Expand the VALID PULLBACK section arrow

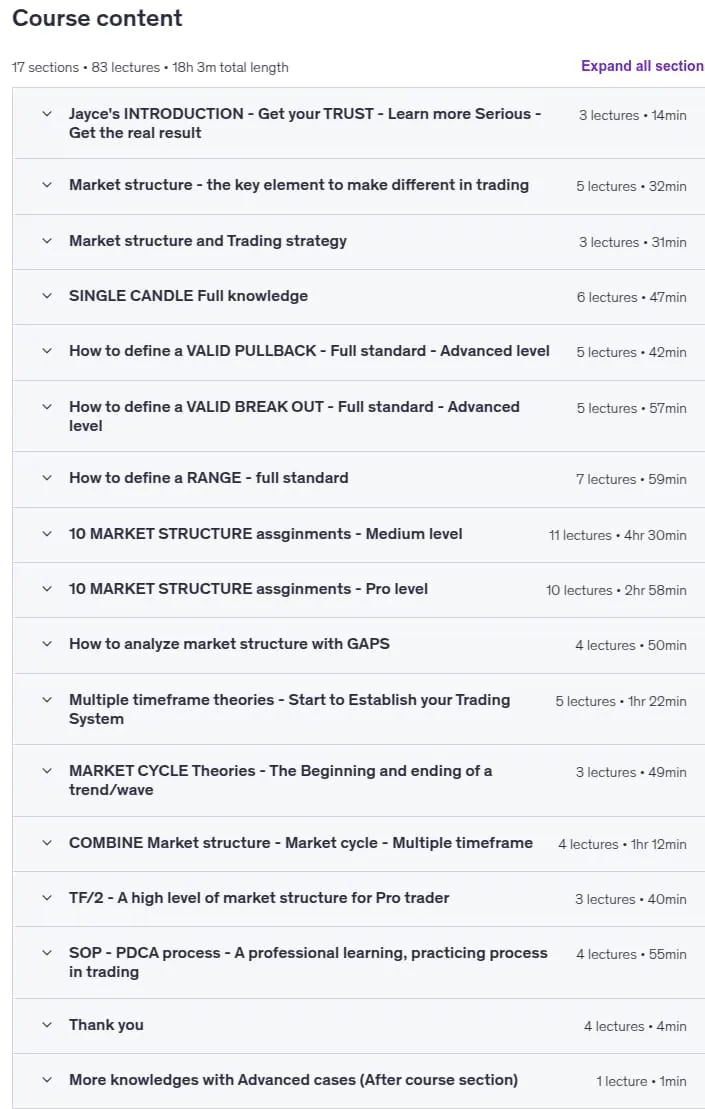point(47,351)
